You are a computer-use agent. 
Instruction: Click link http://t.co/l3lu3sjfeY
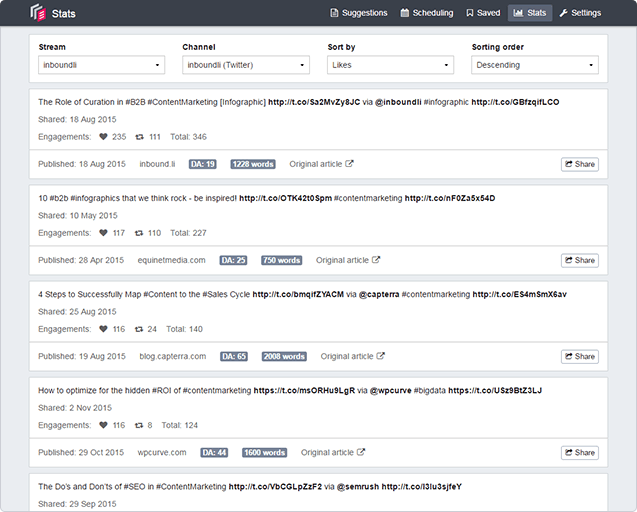point(422,486)
